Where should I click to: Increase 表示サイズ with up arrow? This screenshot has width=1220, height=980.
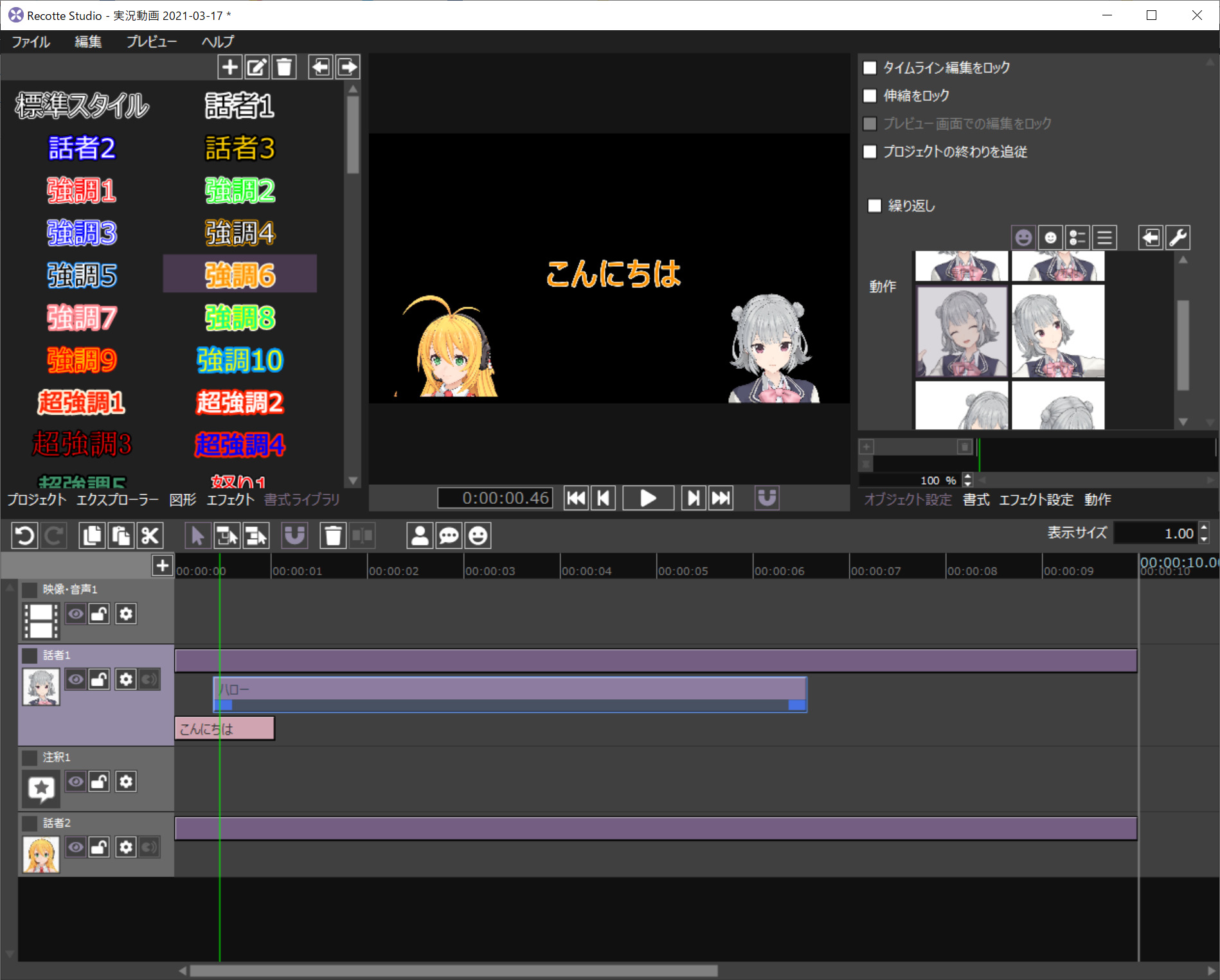[1204, 528]
